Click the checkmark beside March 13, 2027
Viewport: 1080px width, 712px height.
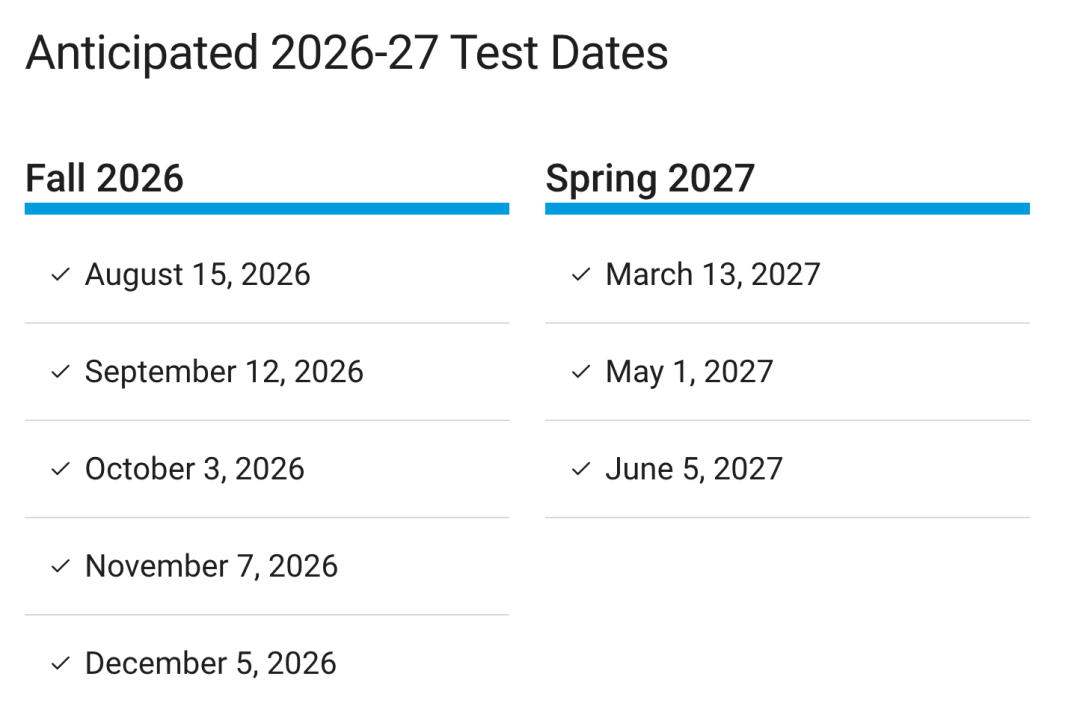pyautogui.click(x=581, y=275)
